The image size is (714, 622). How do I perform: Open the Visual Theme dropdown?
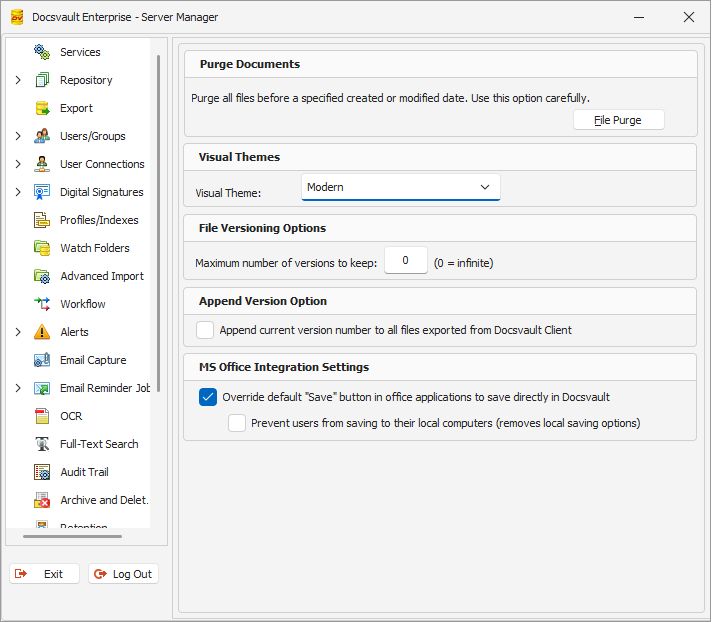[x=400, y=187]
